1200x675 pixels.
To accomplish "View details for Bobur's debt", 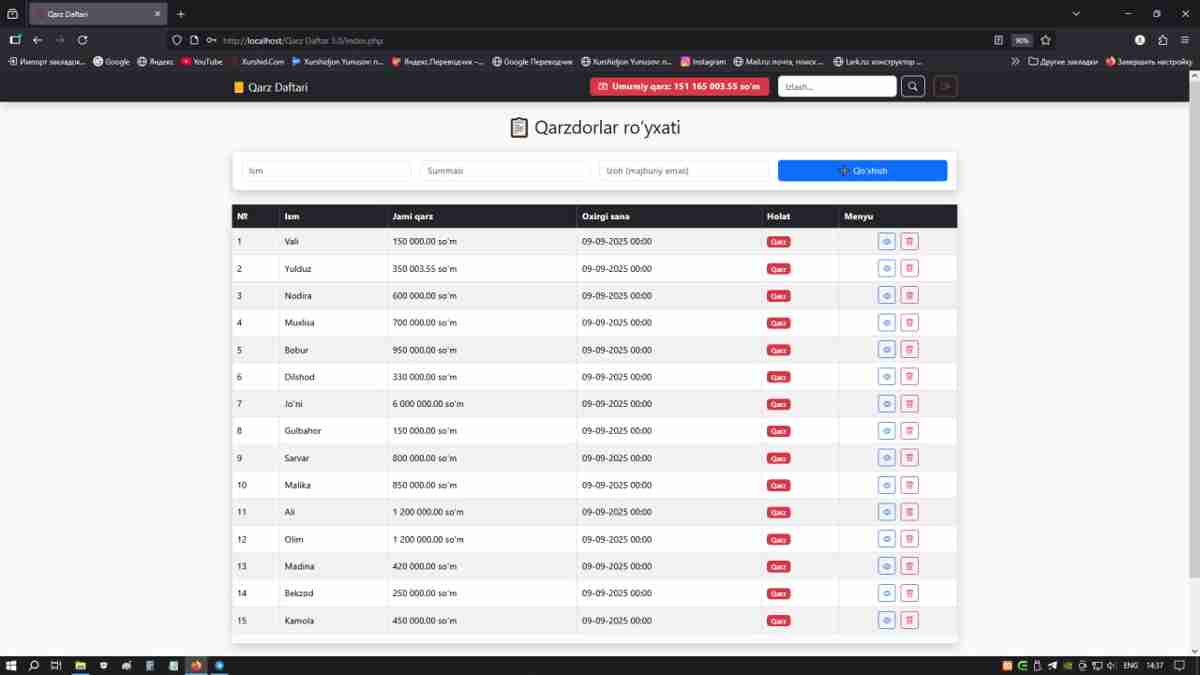I will pyautogui.click(x=886, y=350).
